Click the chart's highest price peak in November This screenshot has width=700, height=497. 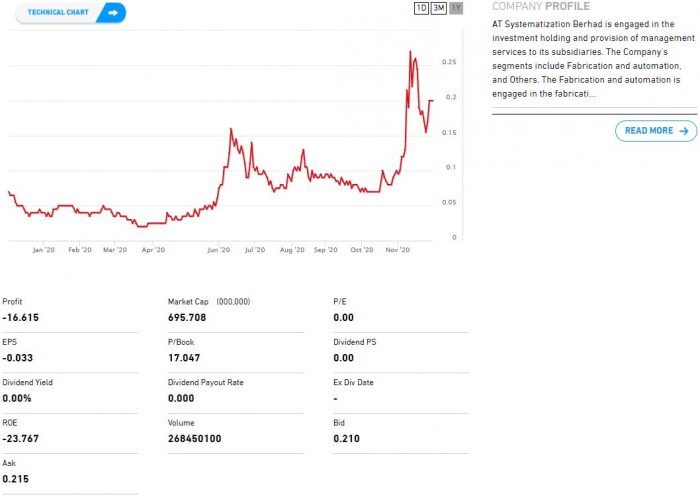point(410,52)
